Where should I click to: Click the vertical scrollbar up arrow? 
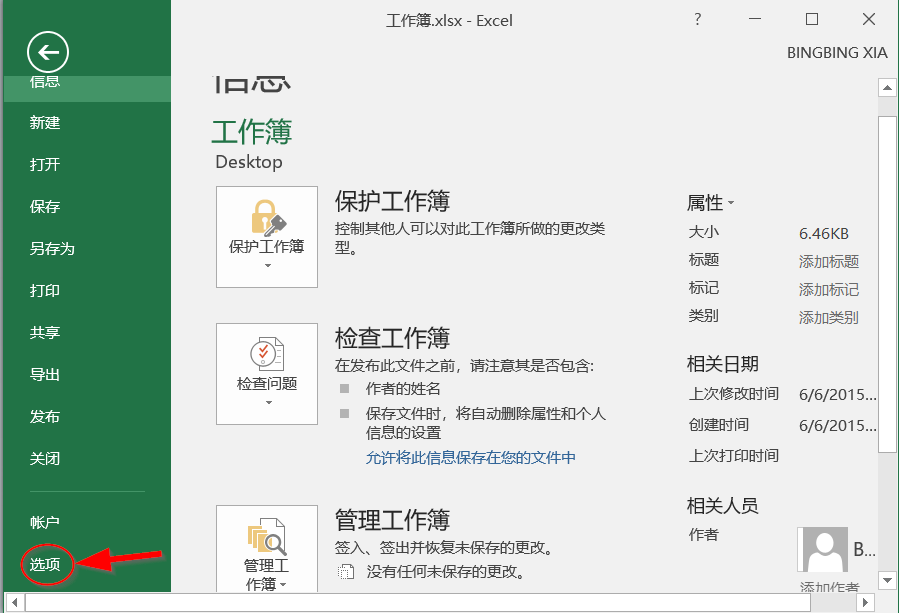point(887,88)
